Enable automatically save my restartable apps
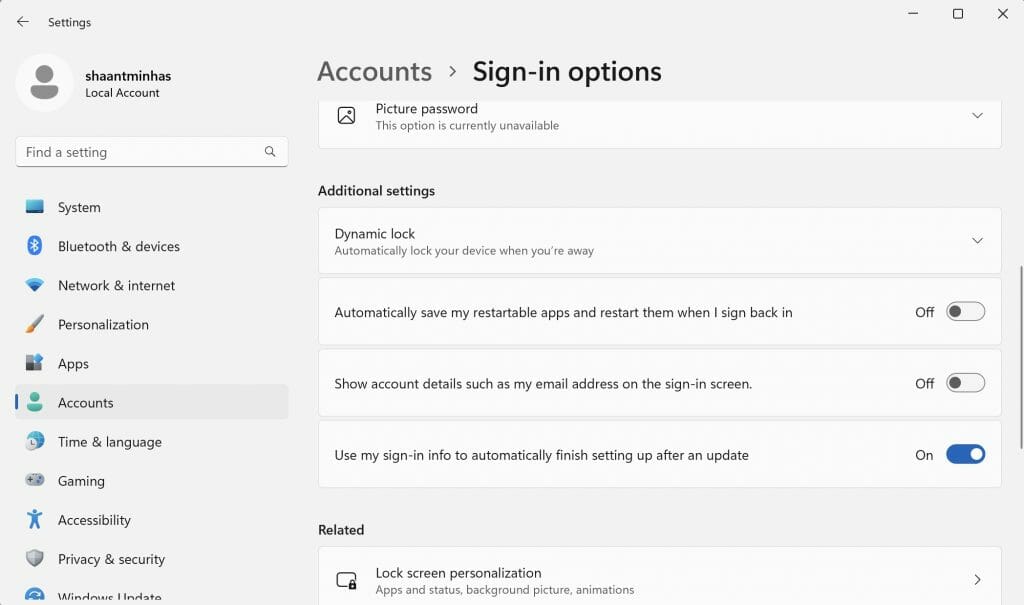1024x605 pixels. [x=964, y=311]
